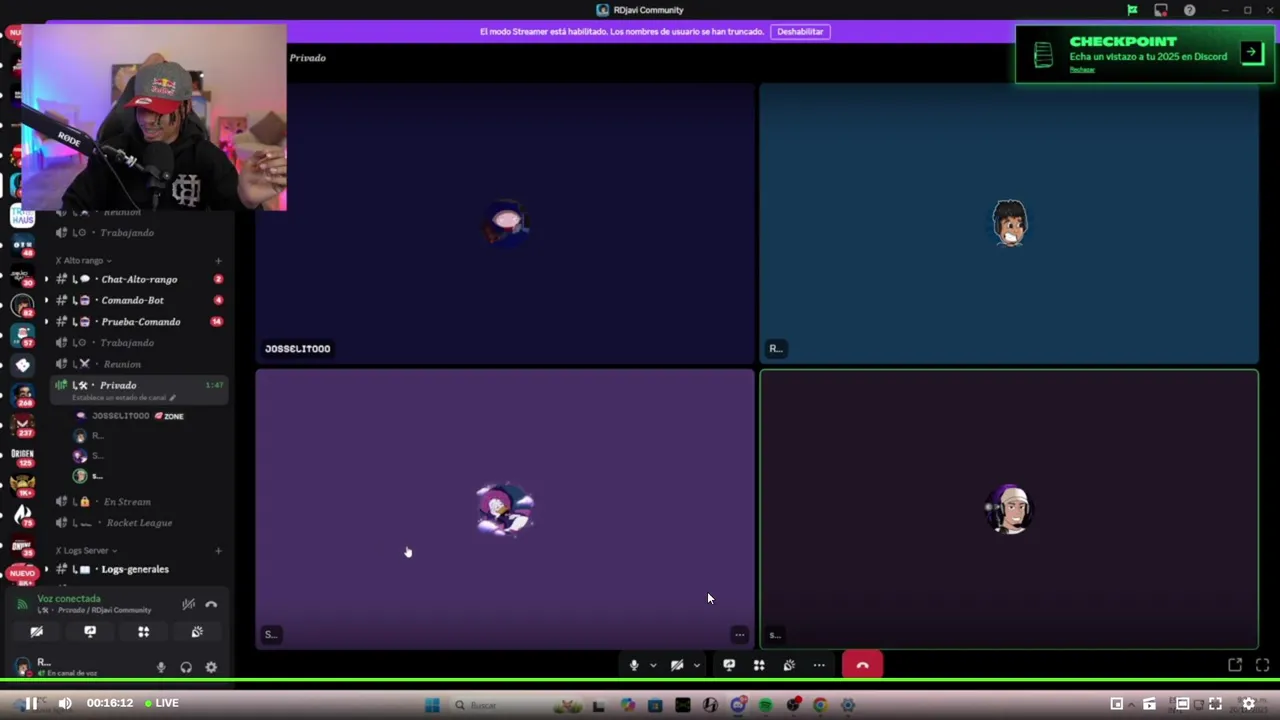
Task: Open options on bottom-left participant tile
Action: 739,634
